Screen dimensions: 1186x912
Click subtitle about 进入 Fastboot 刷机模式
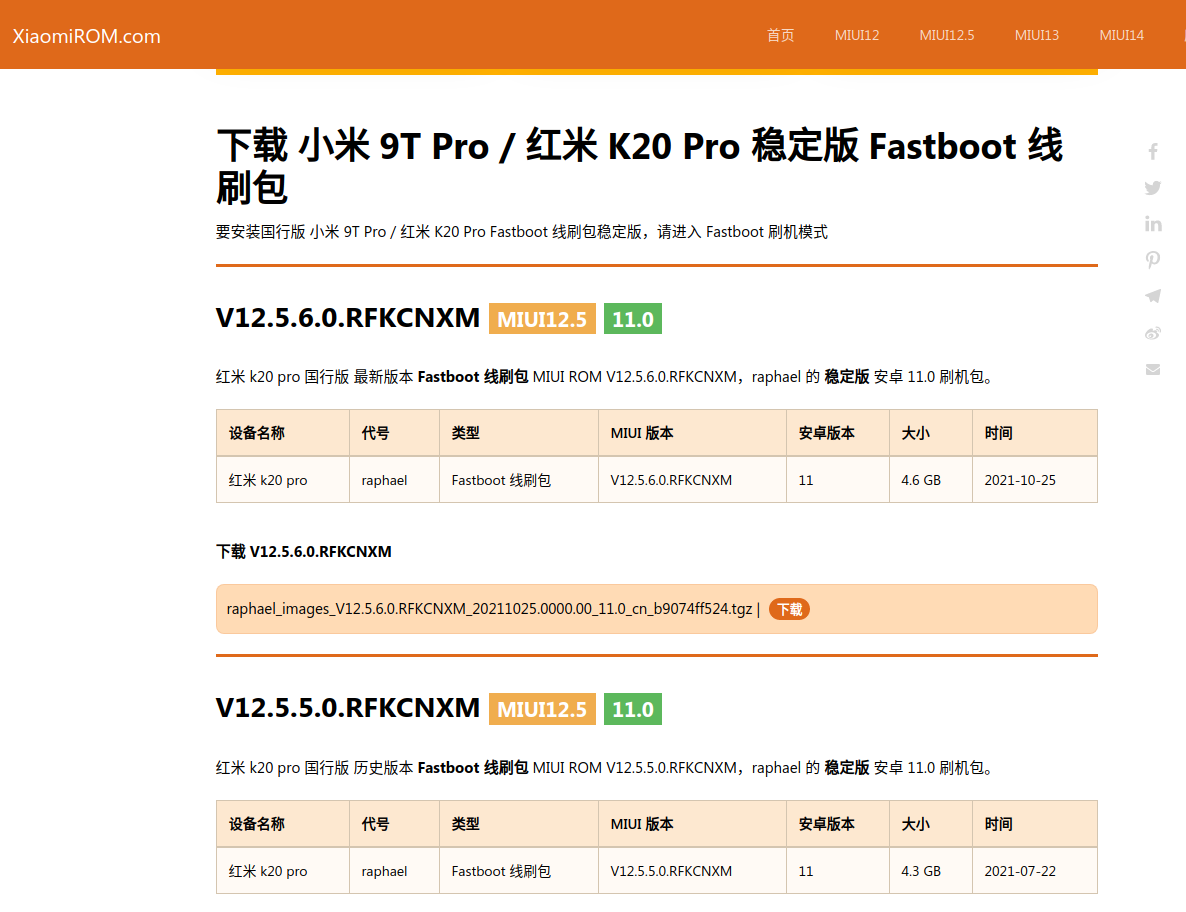coord(522,232)
